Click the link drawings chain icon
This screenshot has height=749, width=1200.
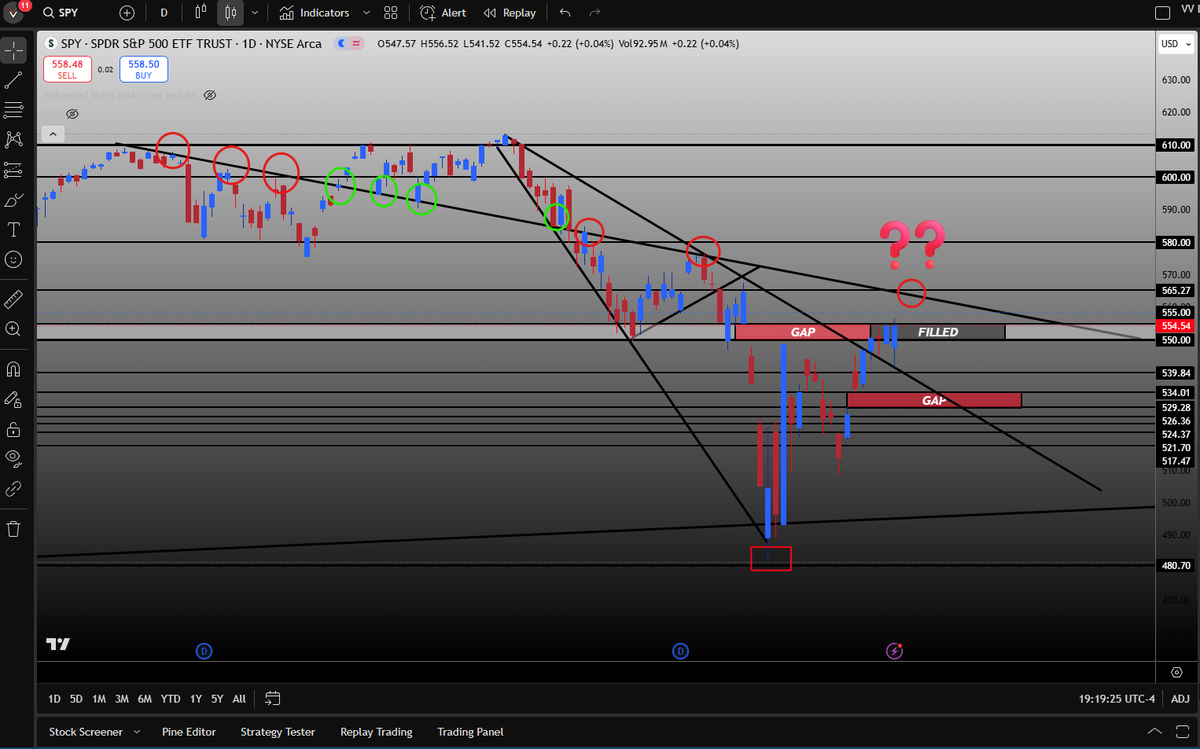14,489
